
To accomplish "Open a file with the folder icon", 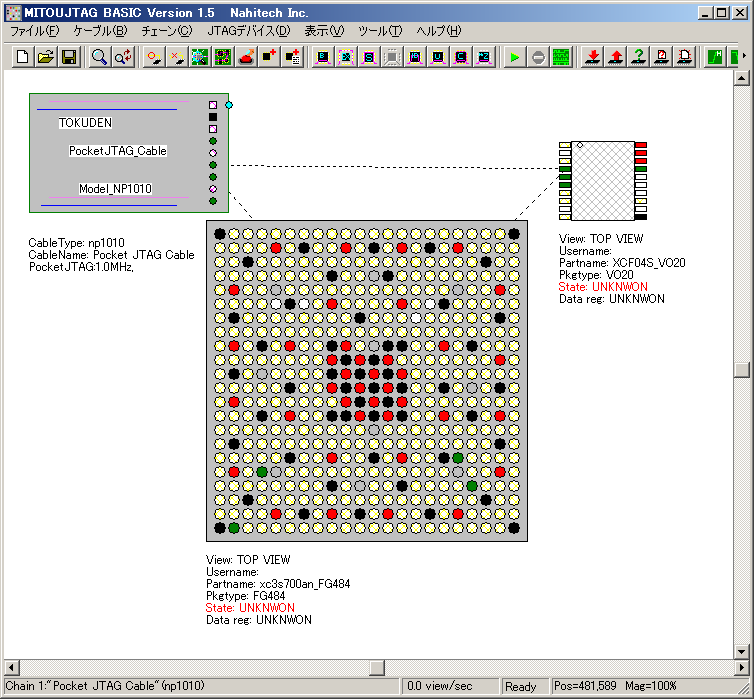I will [46, 57].
